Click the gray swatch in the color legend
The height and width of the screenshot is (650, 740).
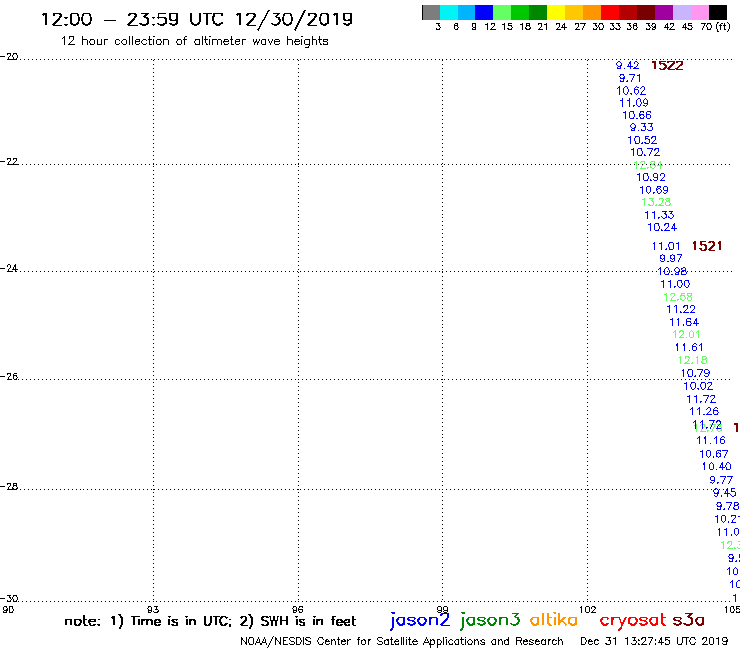(x=431, y=12)
